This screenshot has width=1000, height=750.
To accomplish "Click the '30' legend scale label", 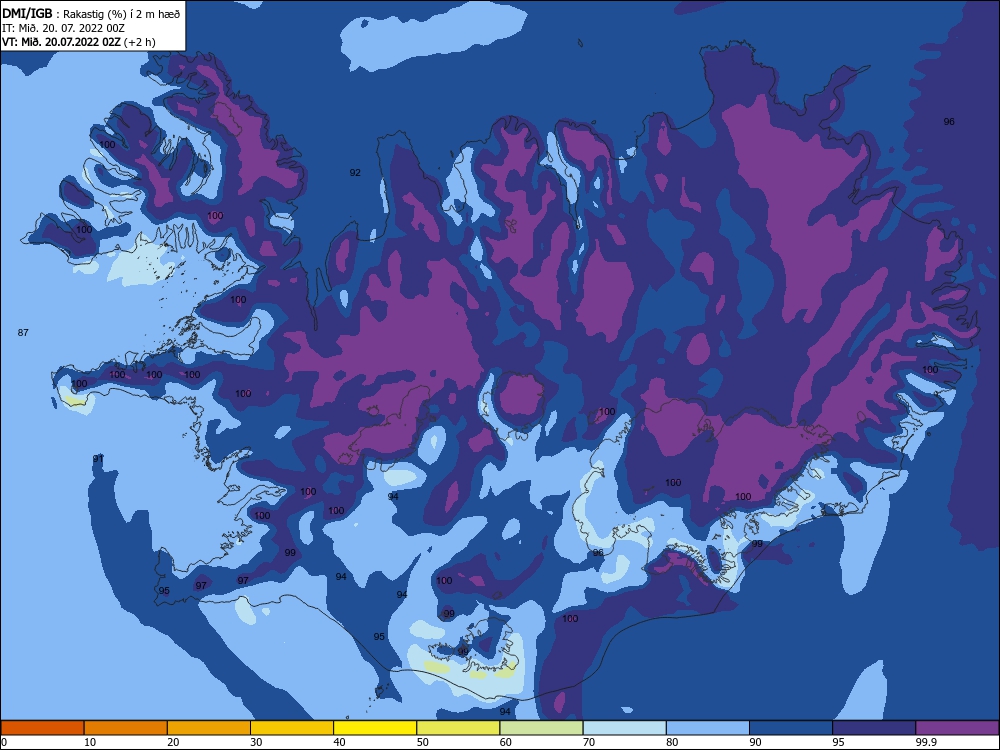I will pyautogui.click(x=256, y=742).
